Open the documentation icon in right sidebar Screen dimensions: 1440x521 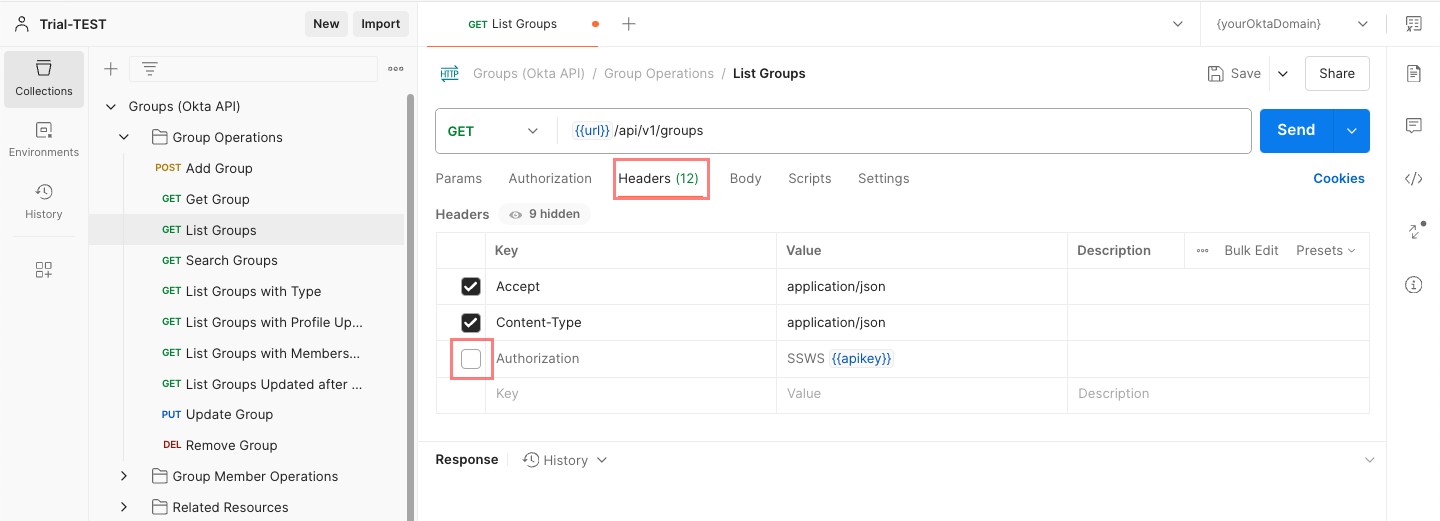tap(1413, 73)
